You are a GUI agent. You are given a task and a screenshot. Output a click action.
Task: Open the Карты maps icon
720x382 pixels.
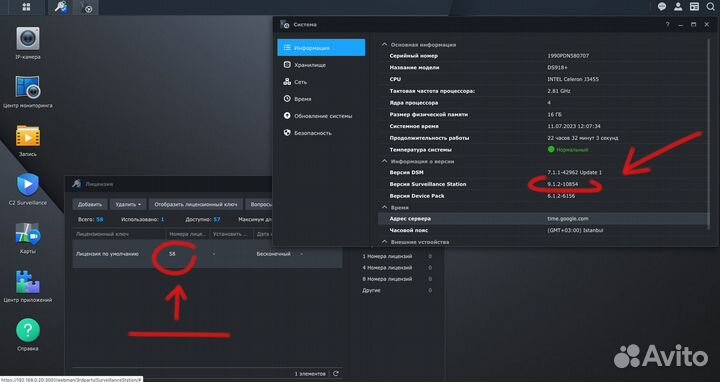(x=28, y=238)
